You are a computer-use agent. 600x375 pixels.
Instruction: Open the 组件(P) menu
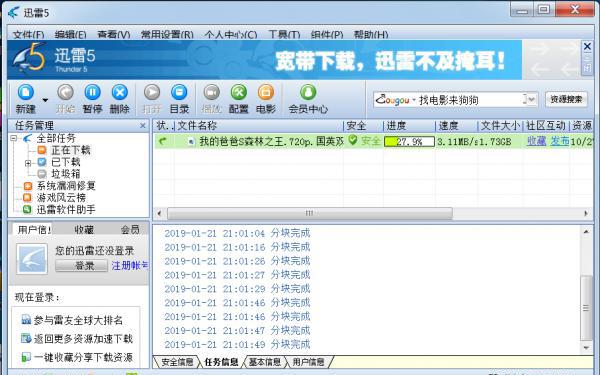tap(327, 35)
